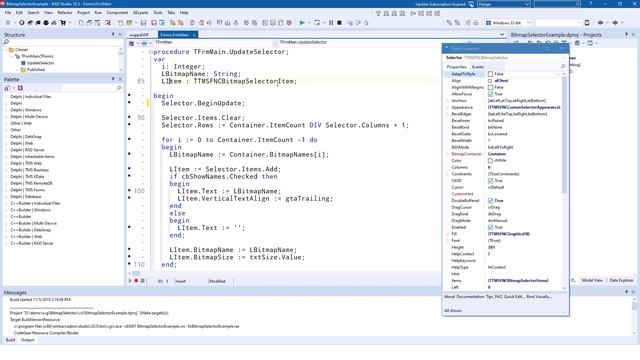Click the Step Over debug icon
Image resolution: width=640 pixels, height=360 pixels.
coord(358,23)
